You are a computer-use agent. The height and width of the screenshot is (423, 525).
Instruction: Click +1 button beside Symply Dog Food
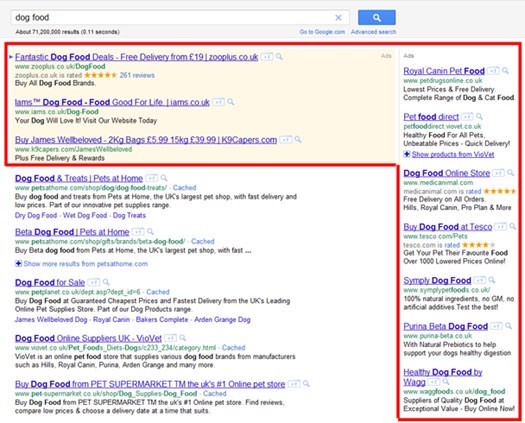[x=480, y=280]
